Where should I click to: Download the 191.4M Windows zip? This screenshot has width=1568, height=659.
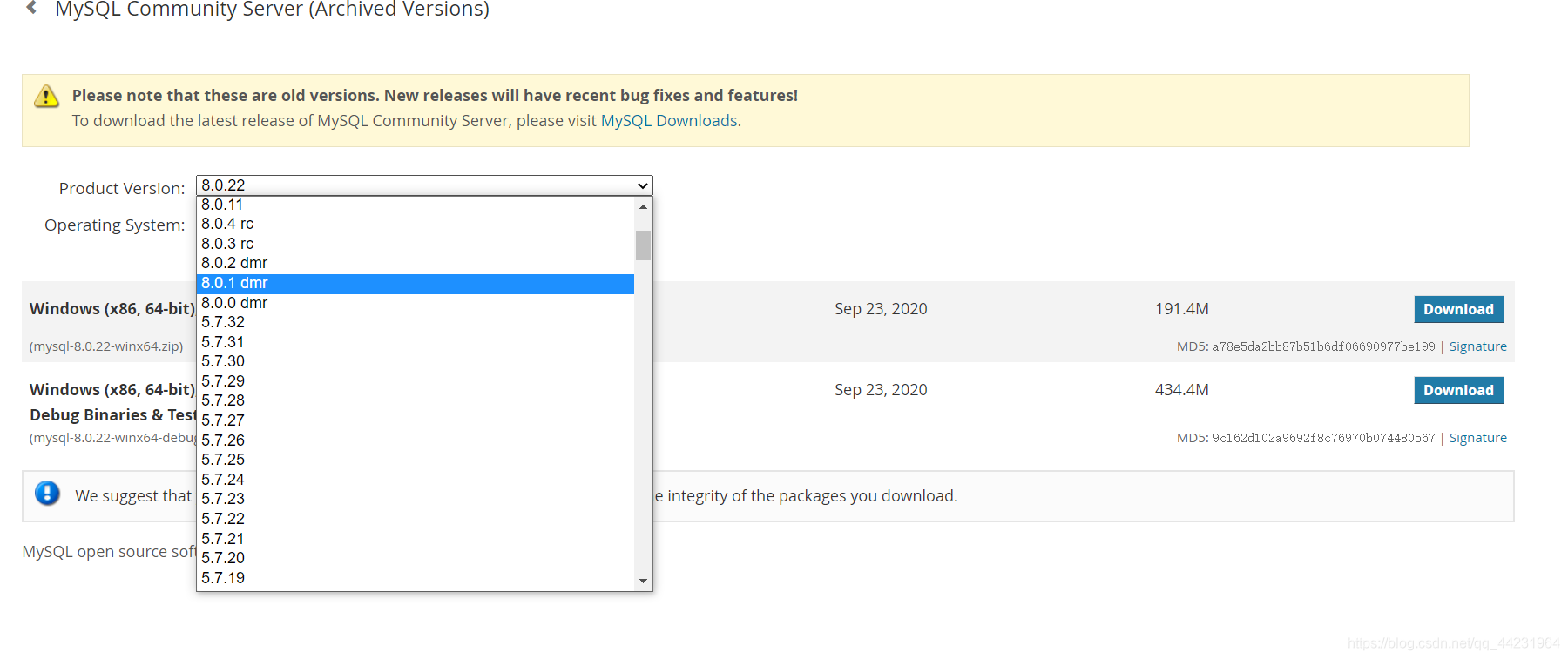1458,309
